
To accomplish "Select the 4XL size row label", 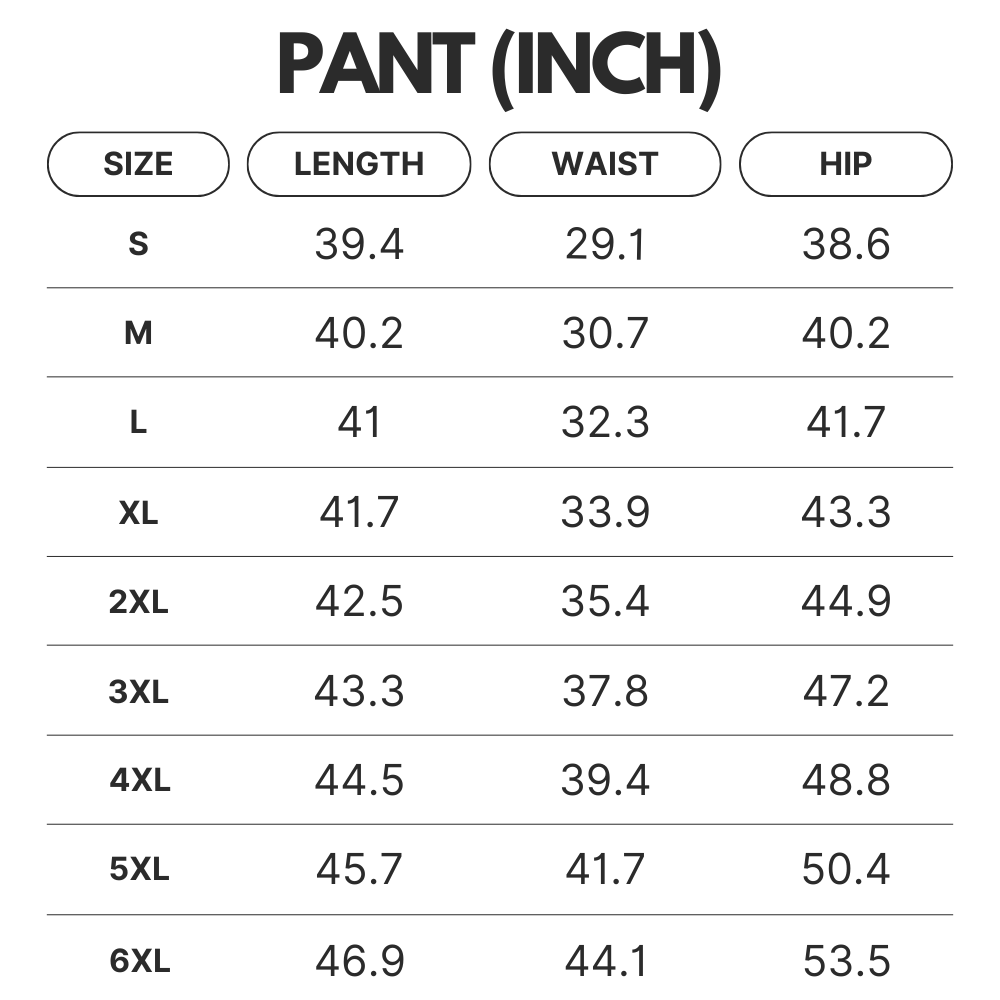I will coord(139,781).
